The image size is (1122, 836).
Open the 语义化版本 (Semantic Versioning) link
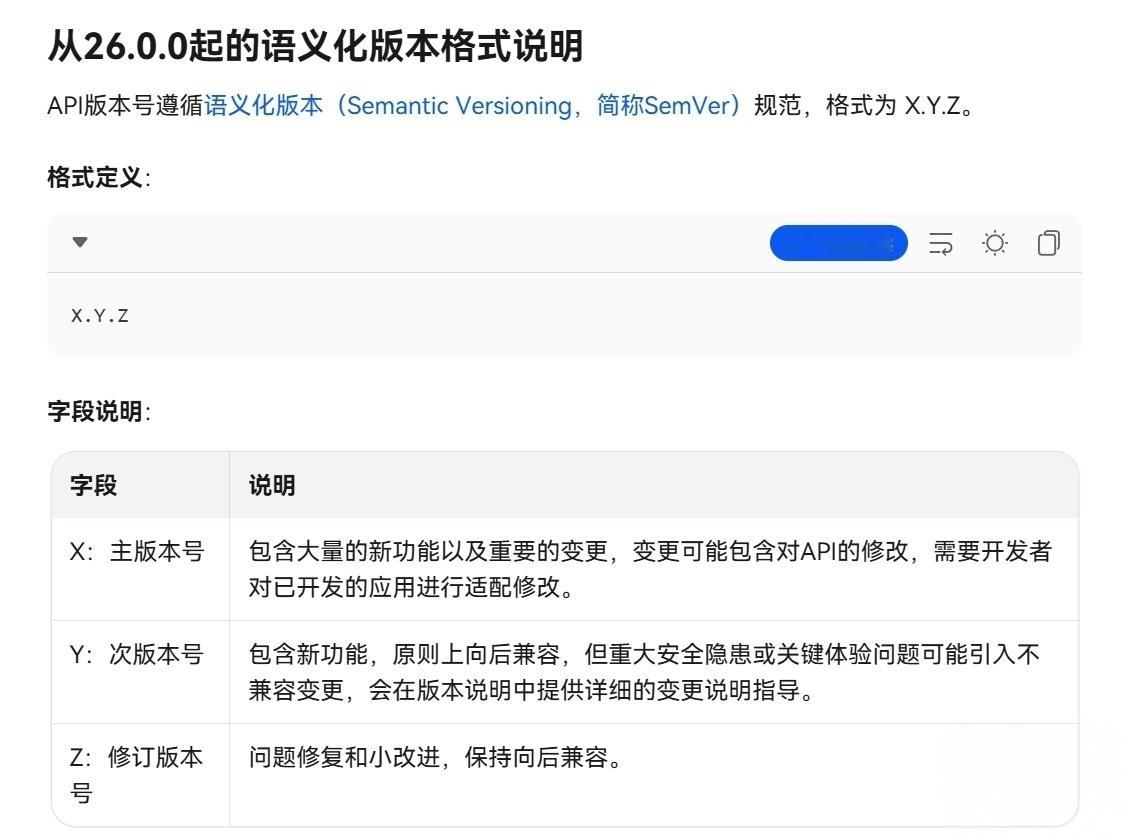tap(472, 106)
